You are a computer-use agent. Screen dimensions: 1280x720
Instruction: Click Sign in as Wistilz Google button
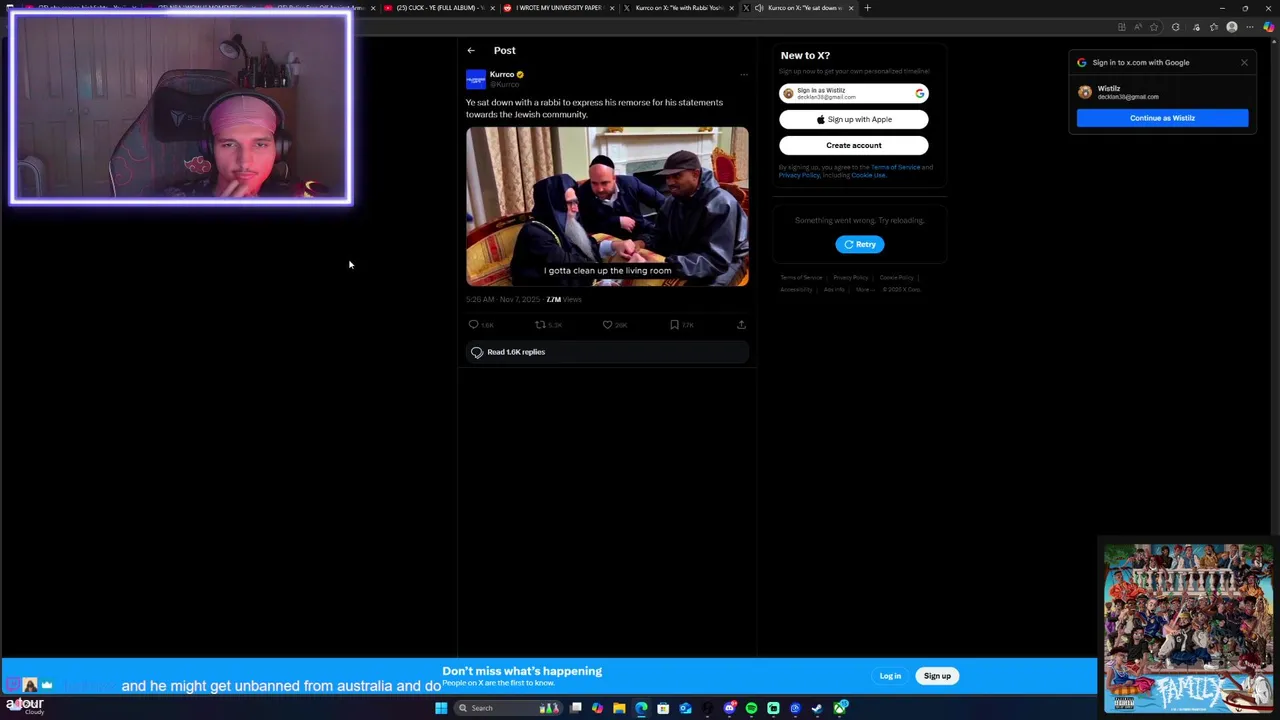854,93
